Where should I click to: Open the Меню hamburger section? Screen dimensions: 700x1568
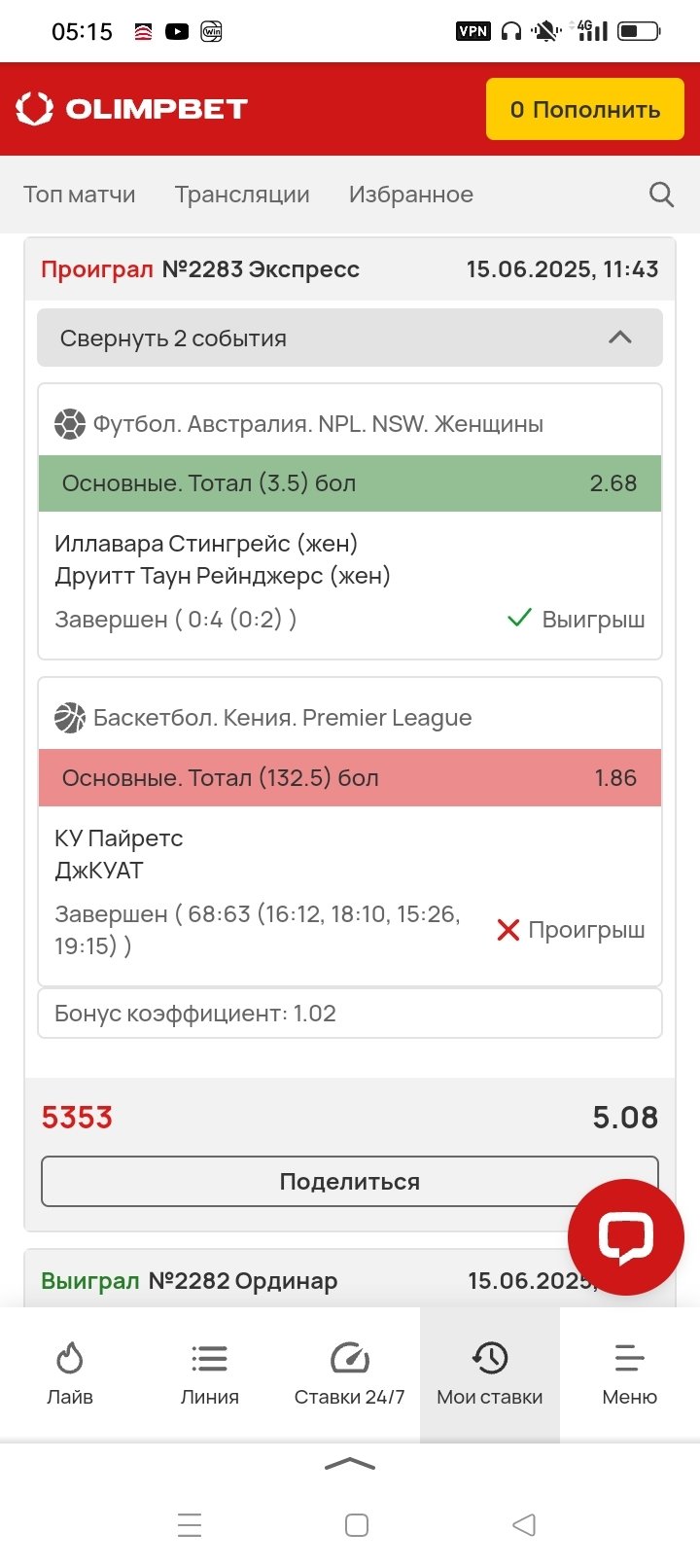click(x=630, y=1372)
